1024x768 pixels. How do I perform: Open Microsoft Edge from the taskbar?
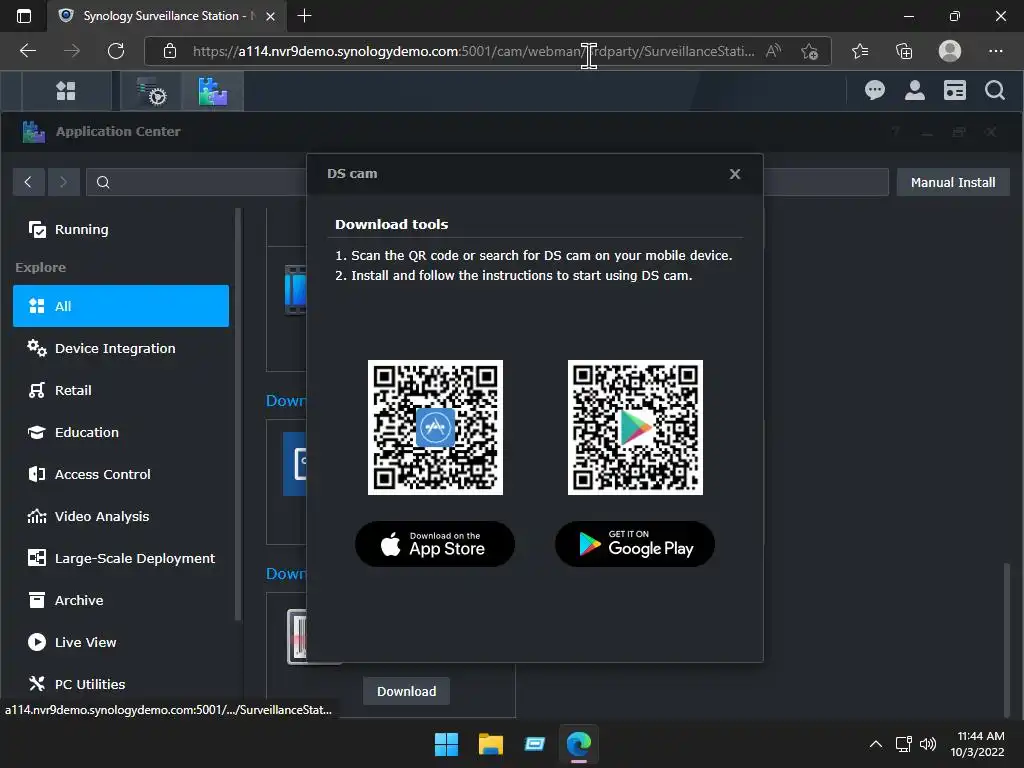tap(579, 744)
